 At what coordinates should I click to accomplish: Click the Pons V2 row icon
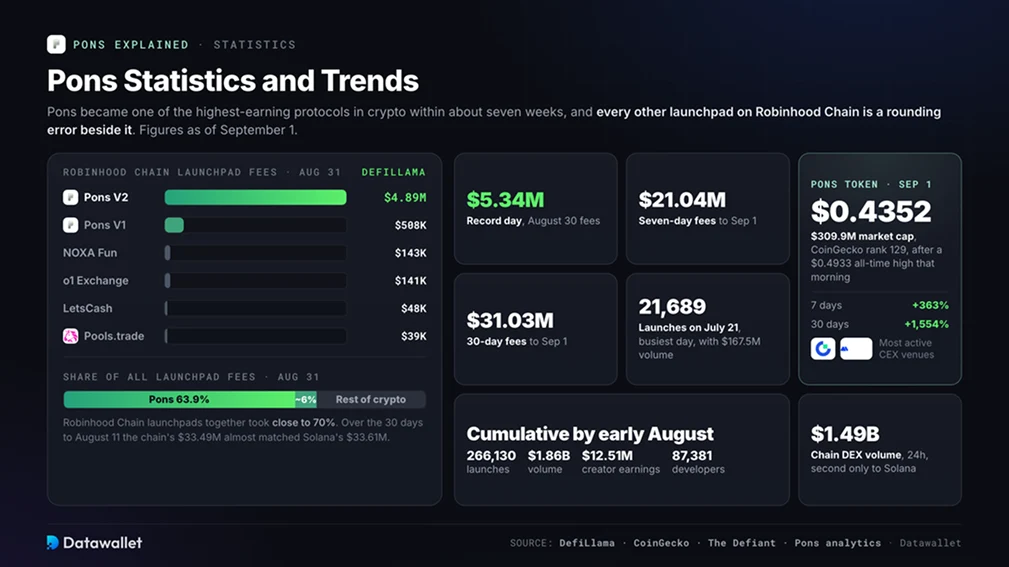(70, 197)
